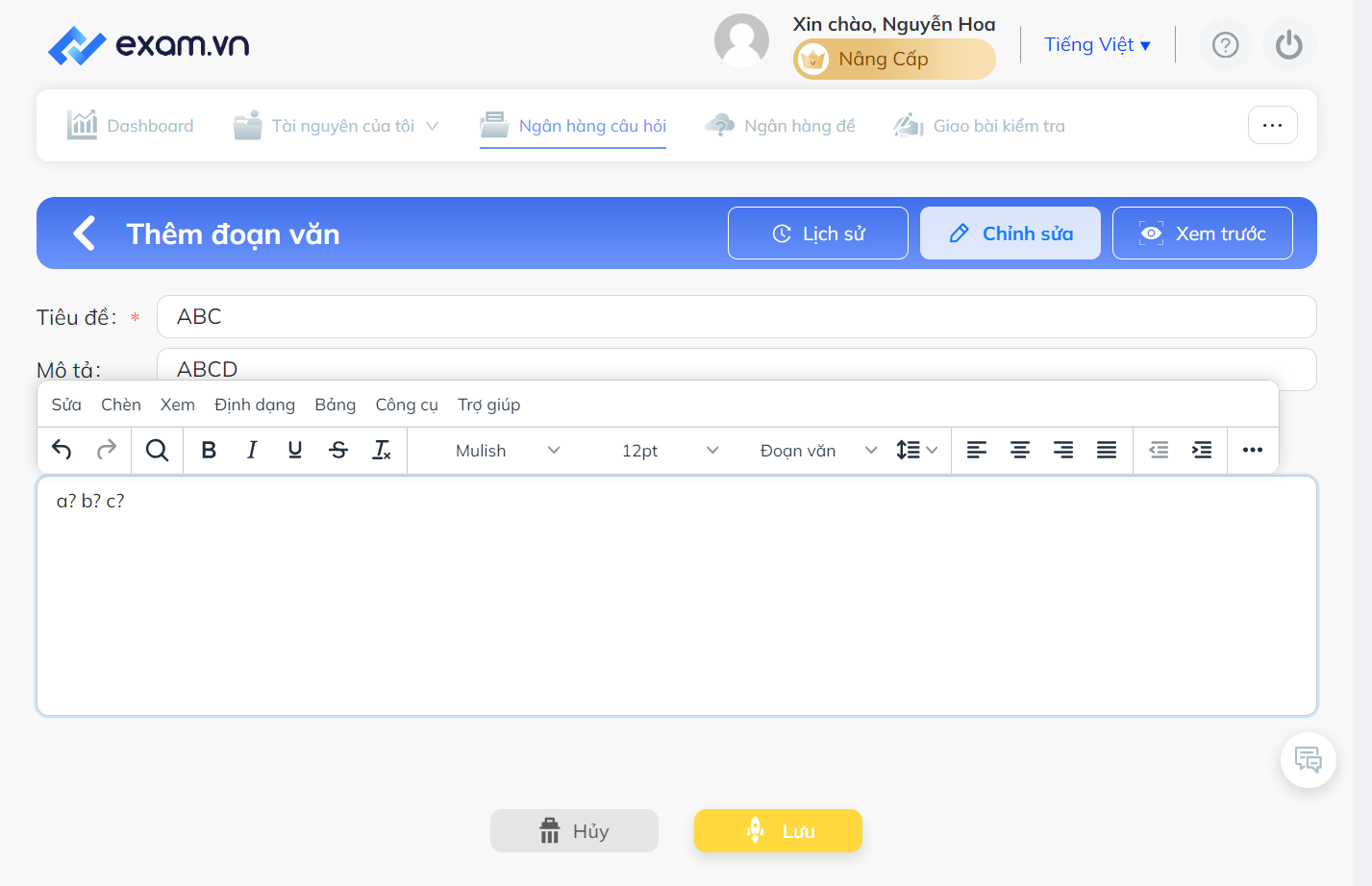Open the line height dropdown
This screenshot has width=1372, height=886.
pyautogui.click(x=916, y=450)
